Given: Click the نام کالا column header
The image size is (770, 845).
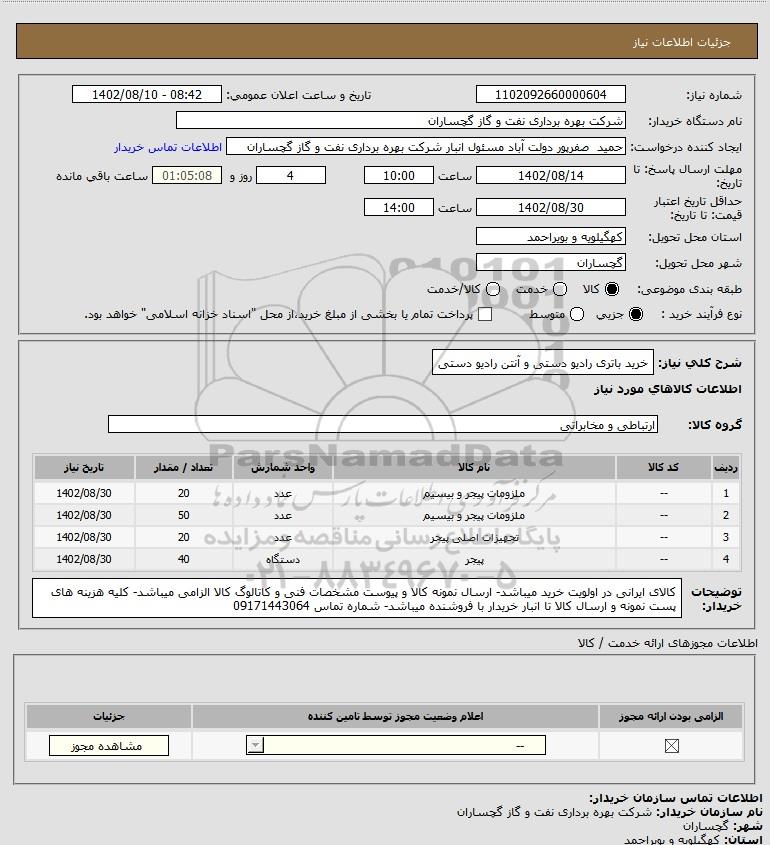Looking at the screenshot, I should click(474, 467).
